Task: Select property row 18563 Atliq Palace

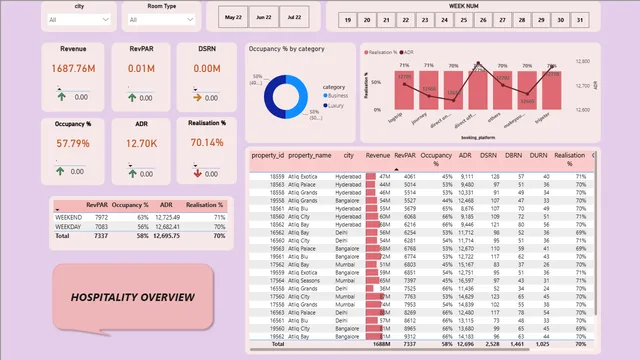Action: tap(422, 184)
